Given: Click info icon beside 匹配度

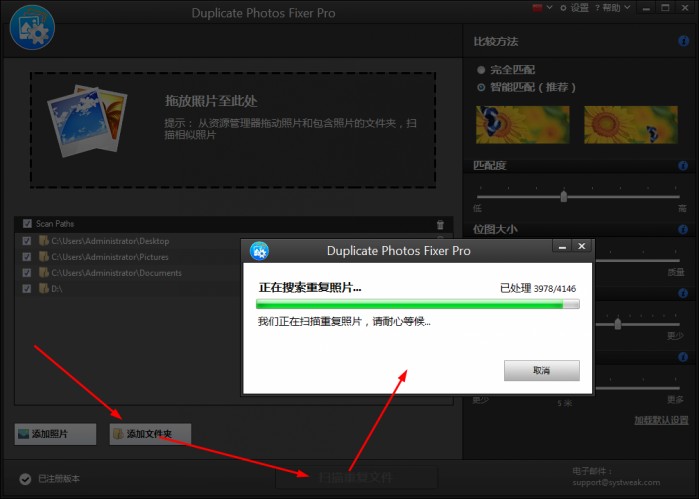Looking at the screenshot, I should click(x=683, y=165).
